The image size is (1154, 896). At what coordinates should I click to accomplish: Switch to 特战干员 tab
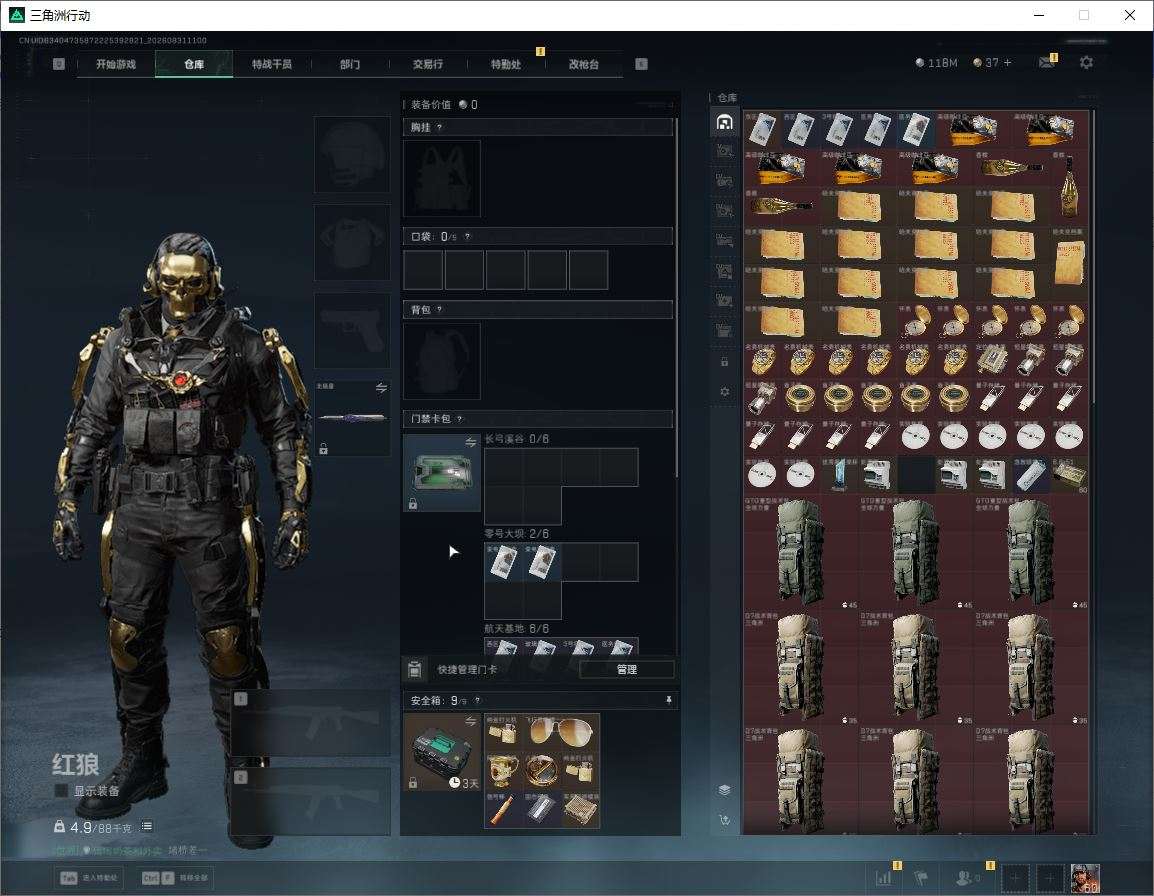coord(272,64)
